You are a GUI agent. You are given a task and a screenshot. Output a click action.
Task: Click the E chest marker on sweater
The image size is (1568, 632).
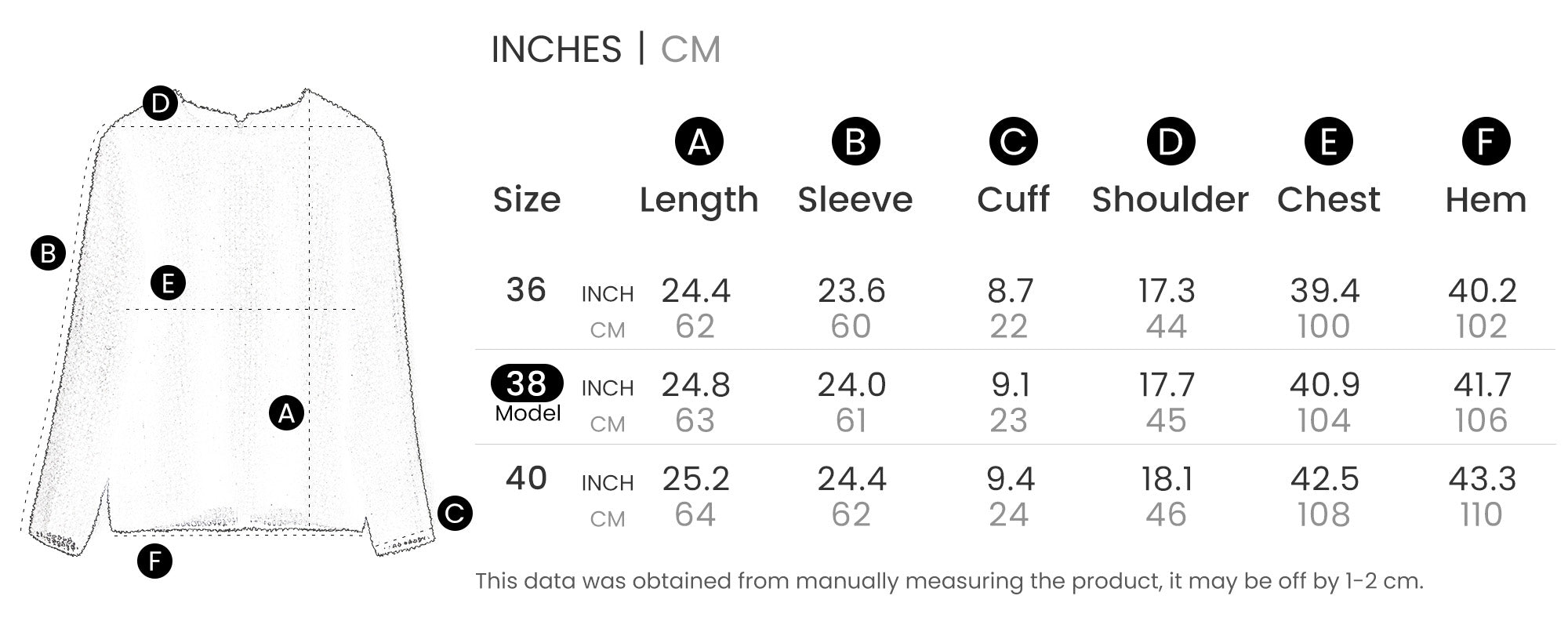click(168, 283)
